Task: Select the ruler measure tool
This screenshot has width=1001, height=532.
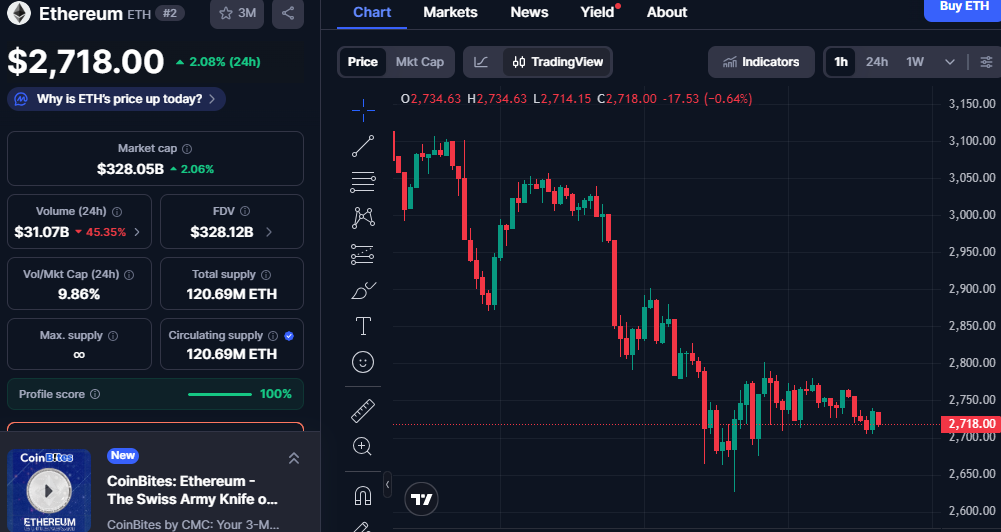Action: (x=363, y=411)
